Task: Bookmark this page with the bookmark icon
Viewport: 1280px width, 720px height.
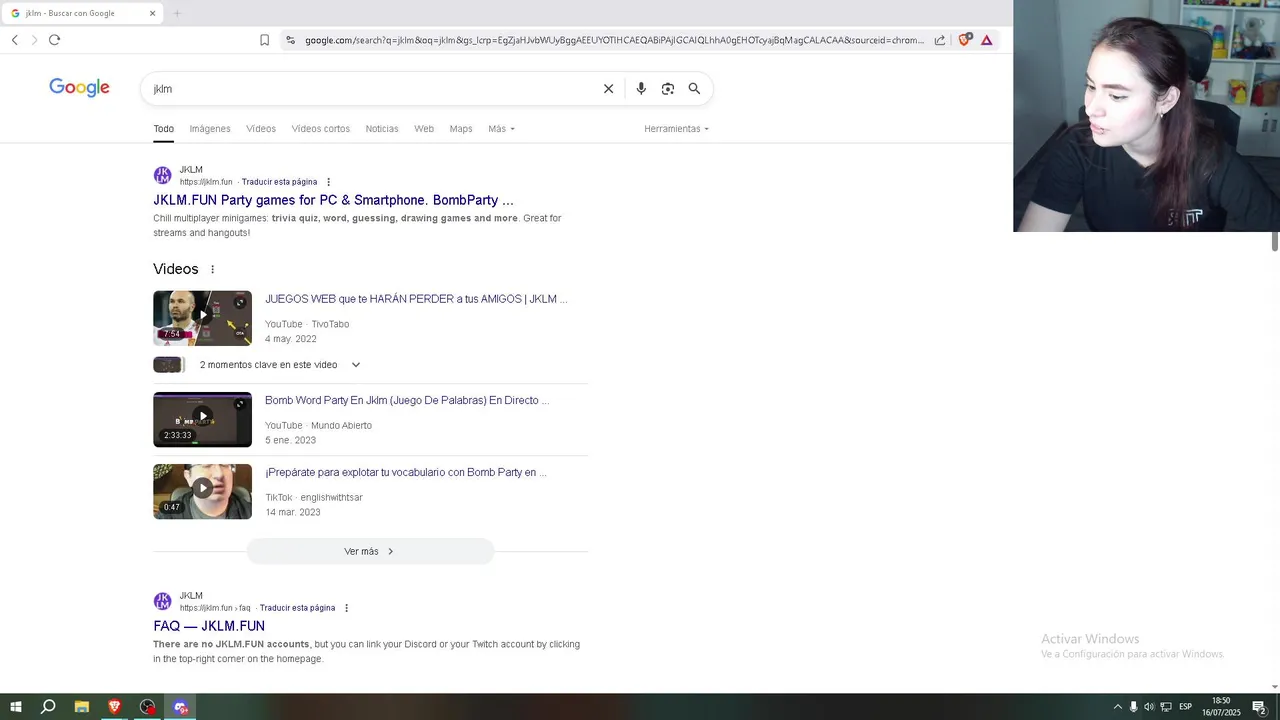Action: pos(264,40)
